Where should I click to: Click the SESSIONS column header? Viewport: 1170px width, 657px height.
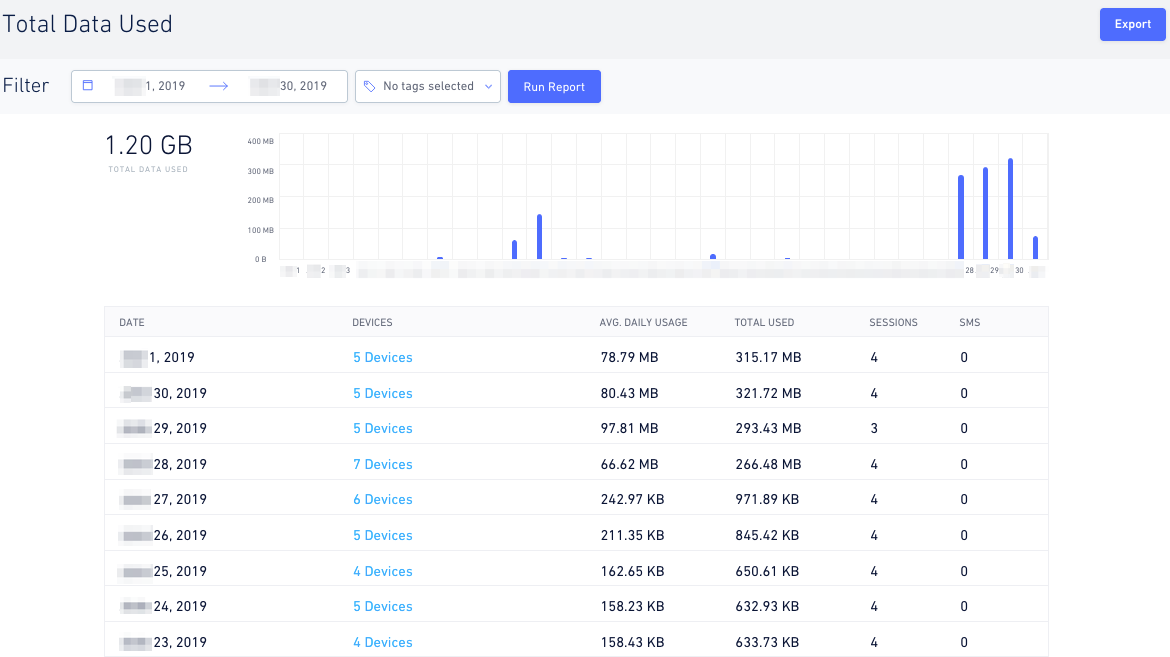click(x=893, y=323)
